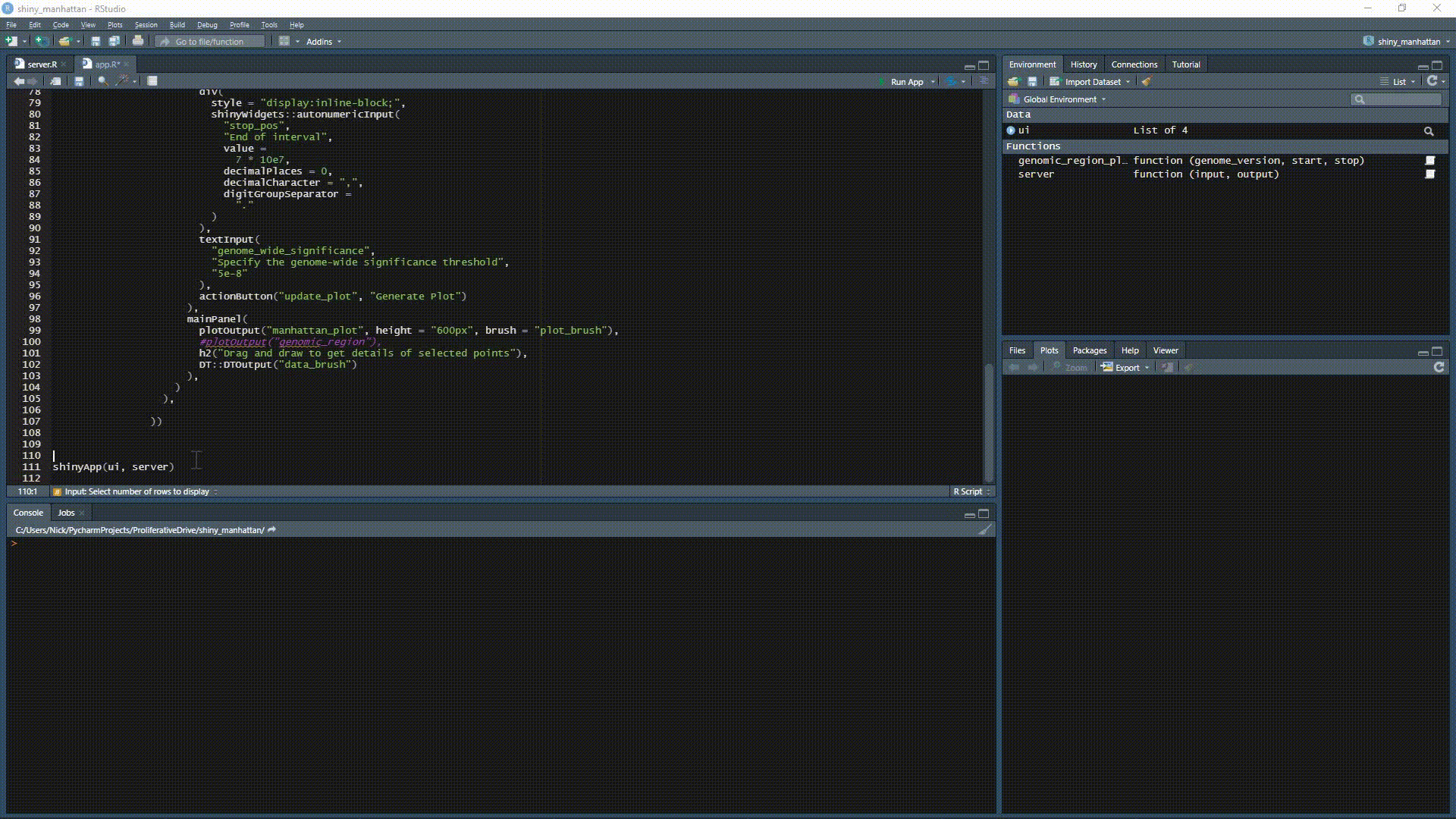Click the Files panel tab
Viewport: 1456px width, 819px height.
[x=1017, y=350]
